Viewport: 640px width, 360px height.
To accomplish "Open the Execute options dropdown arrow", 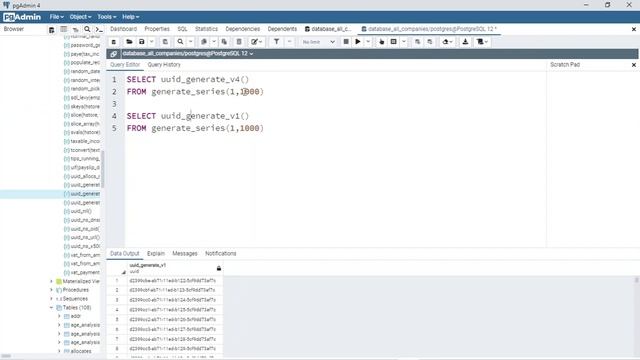I will click(x=368, y=42).
